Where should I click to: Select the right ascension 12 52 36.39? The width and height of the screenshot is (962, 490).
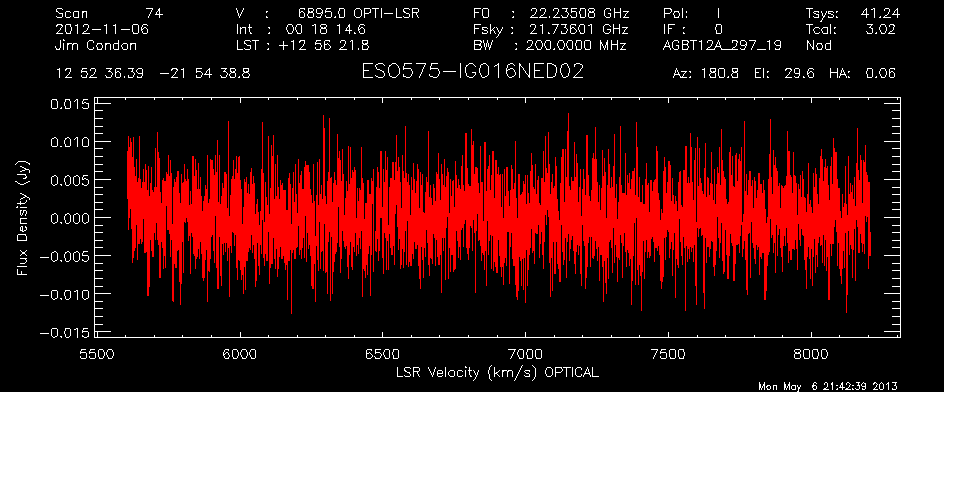[100, 73]
